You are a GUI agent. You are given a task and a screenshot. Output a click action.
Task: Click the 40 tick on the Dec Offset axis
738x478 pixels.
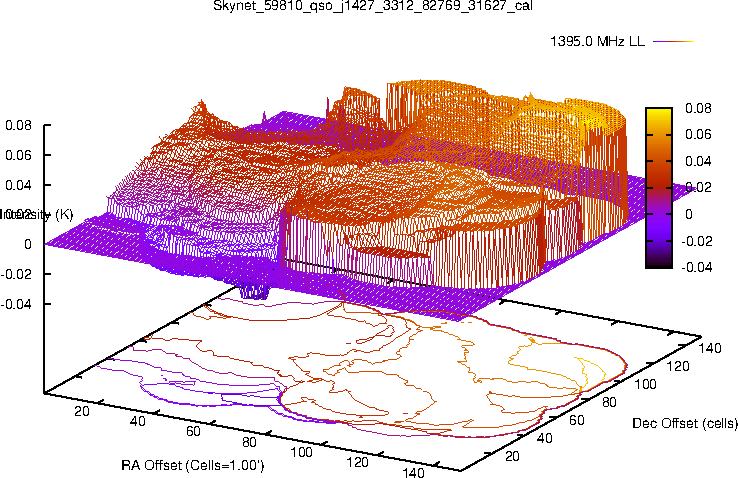point(545,438)
